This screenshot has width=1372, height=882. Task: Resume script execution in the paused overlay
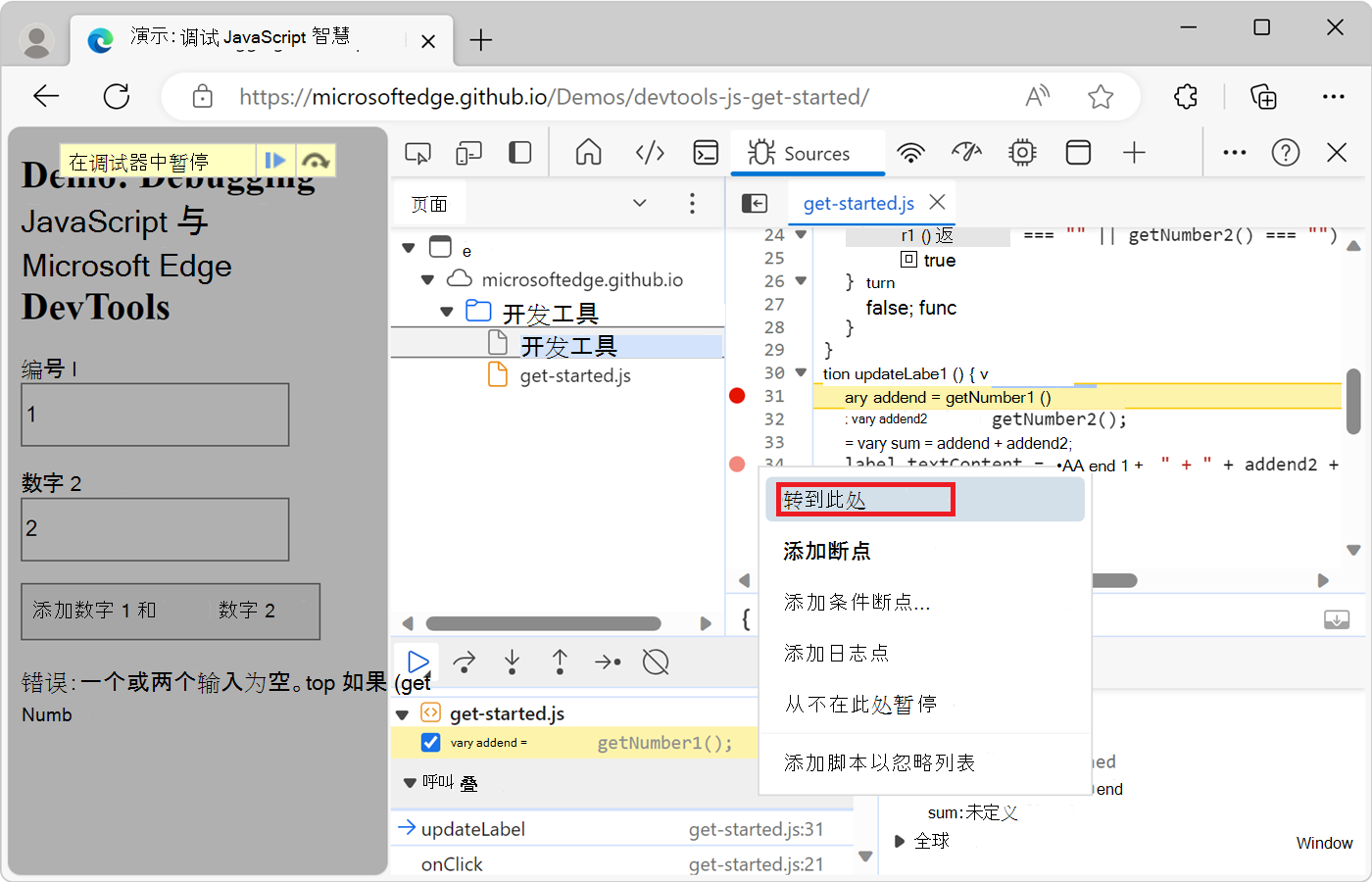pyautogui.click(x=275, y=161)
